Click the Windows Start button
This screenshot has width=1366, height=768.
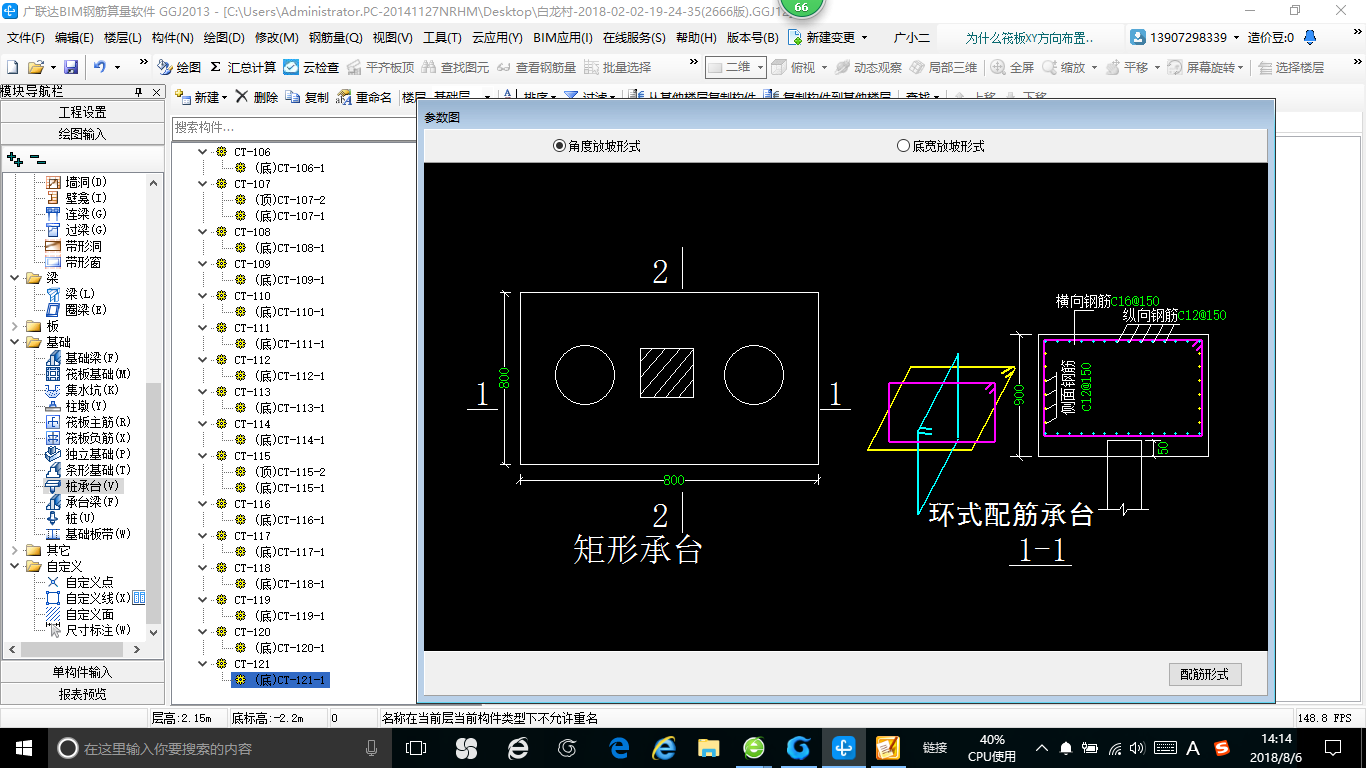pyautogui.click(x=23, y=747)
